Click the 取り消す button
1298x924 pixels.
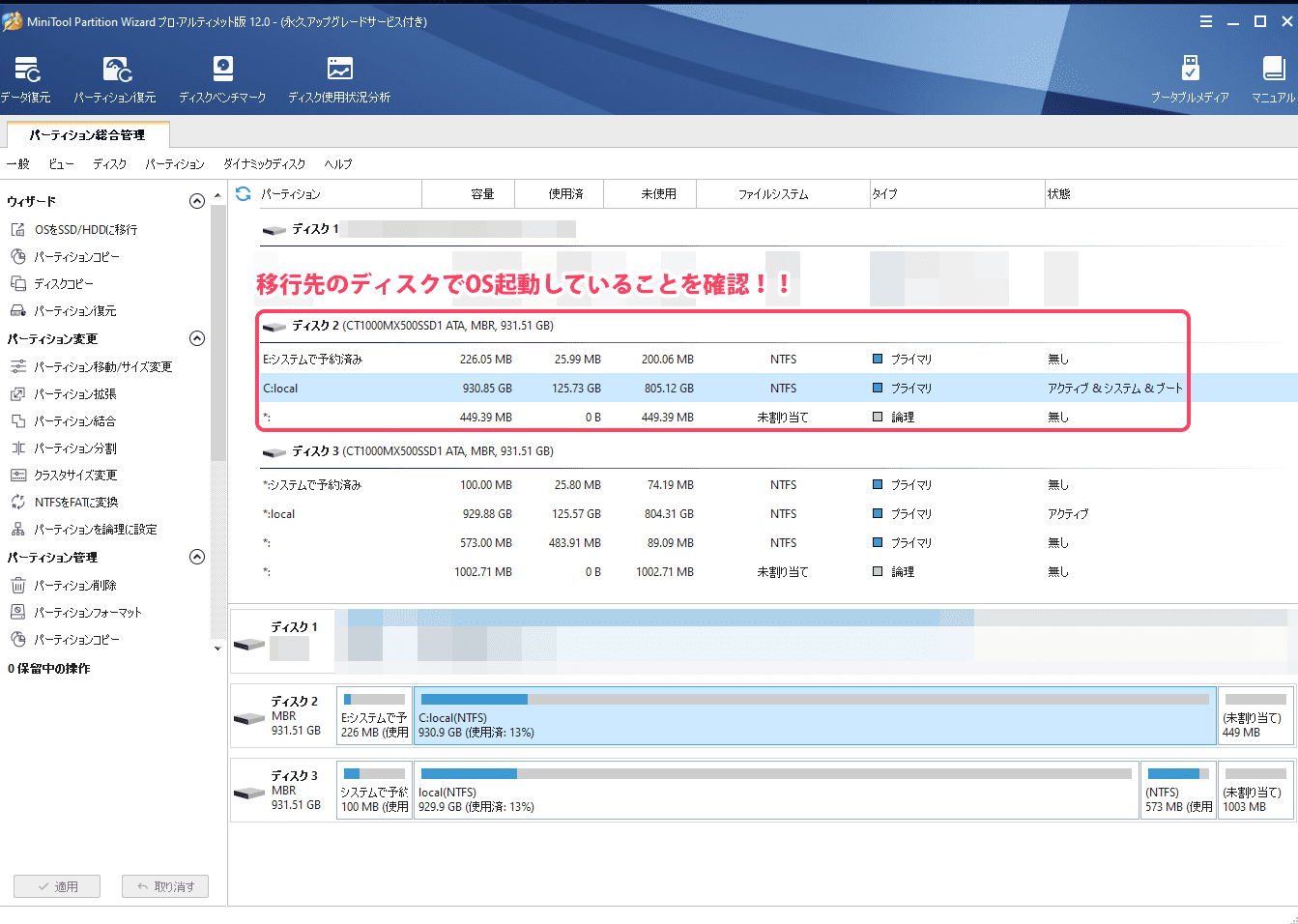(x=165, y=886)
